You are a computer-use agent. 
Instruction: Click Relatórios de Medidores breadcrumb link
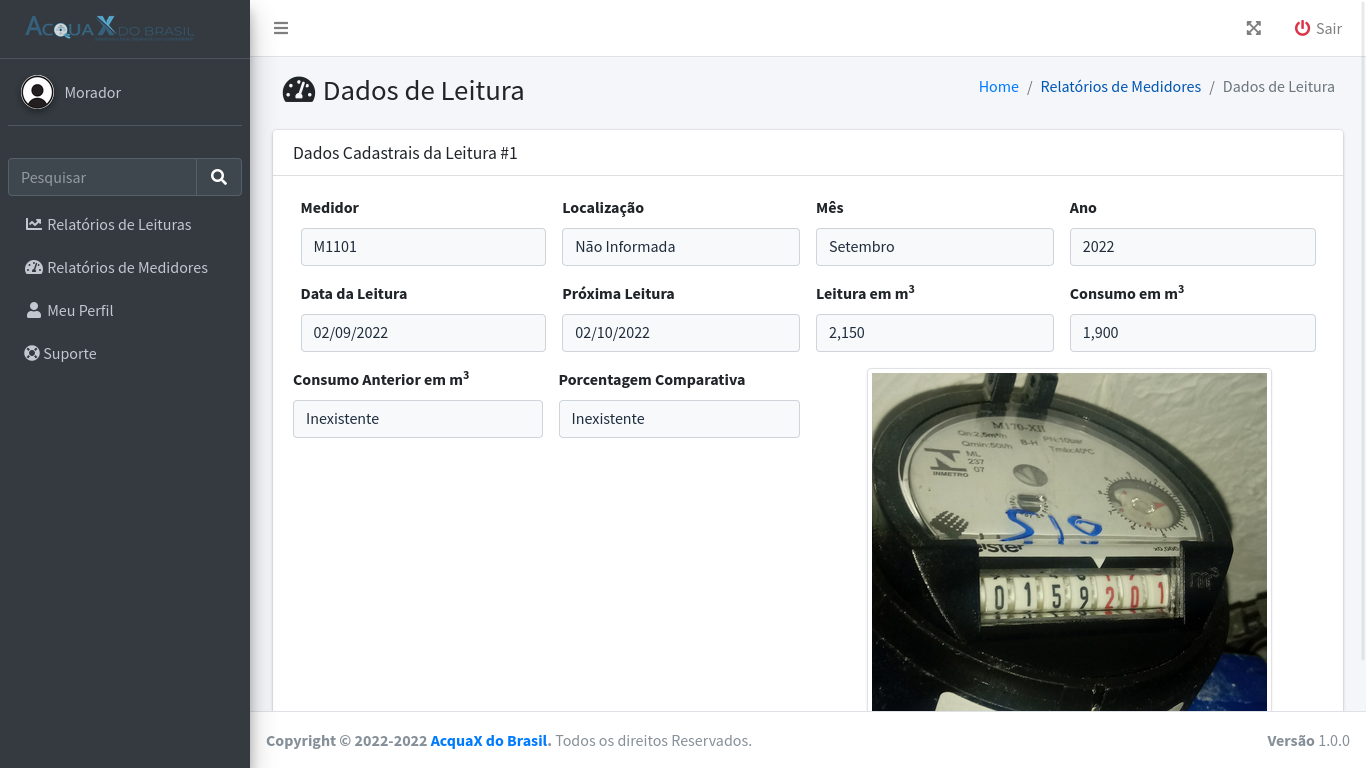1120,86
